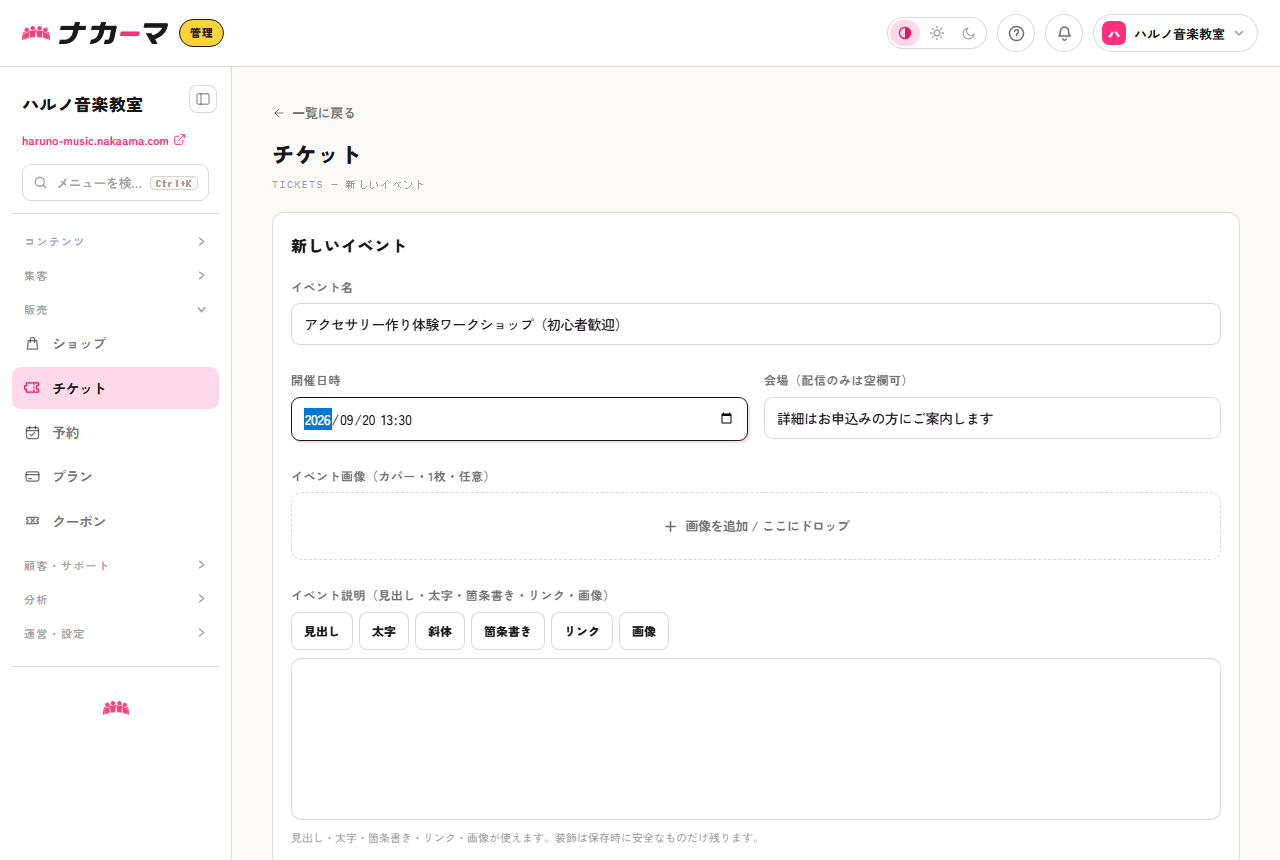Viewport: 1280px width, 860px height.
Task: Open the help question mark icon
Action: click(x=1016, y=33)
